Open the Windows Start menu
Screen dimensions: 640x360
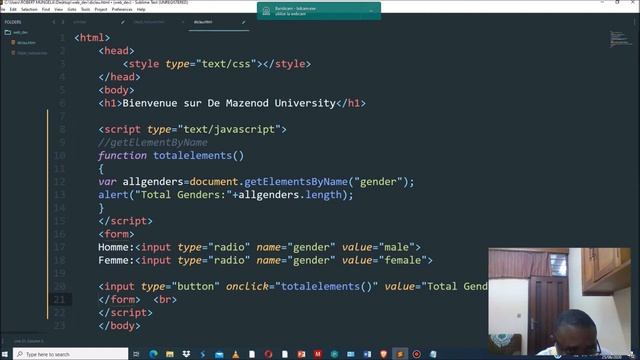(x=5, y=354)
